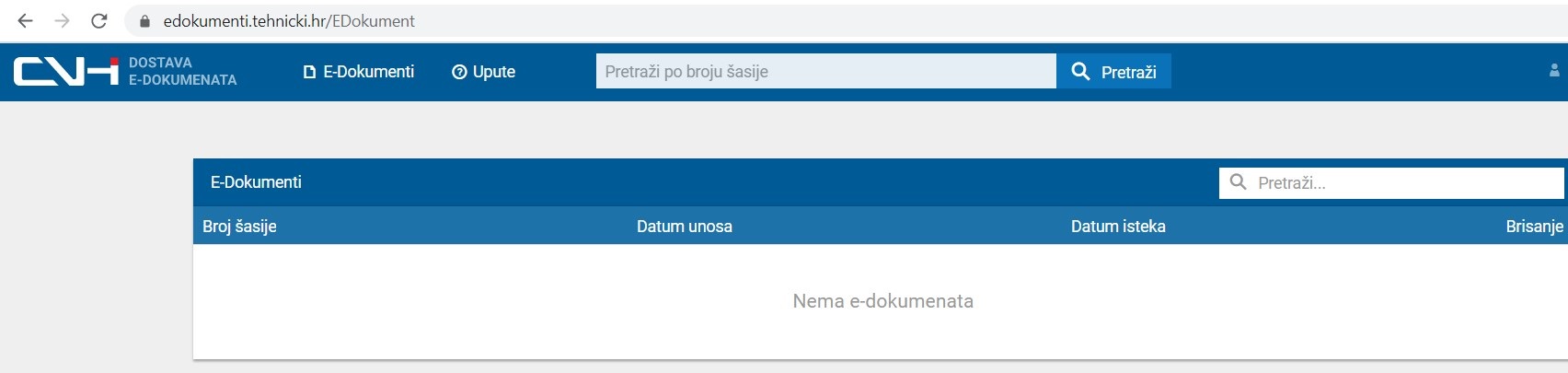Viewport: 1568px width, 373px height.
Task: Reload the page with the refresh icon
Action: click(99, 20)
